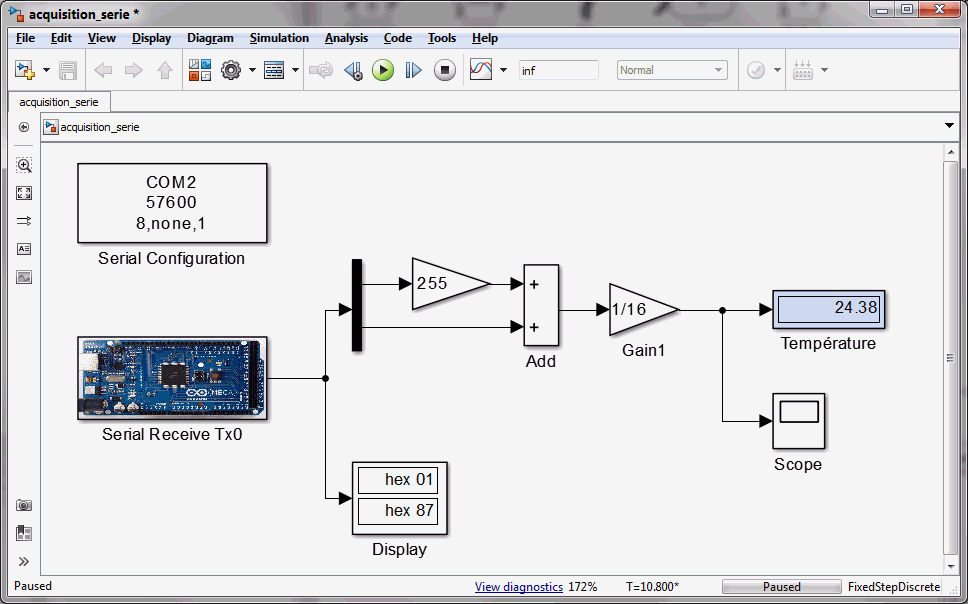
Task: Open the Code menu
Action: pos(398,38)
